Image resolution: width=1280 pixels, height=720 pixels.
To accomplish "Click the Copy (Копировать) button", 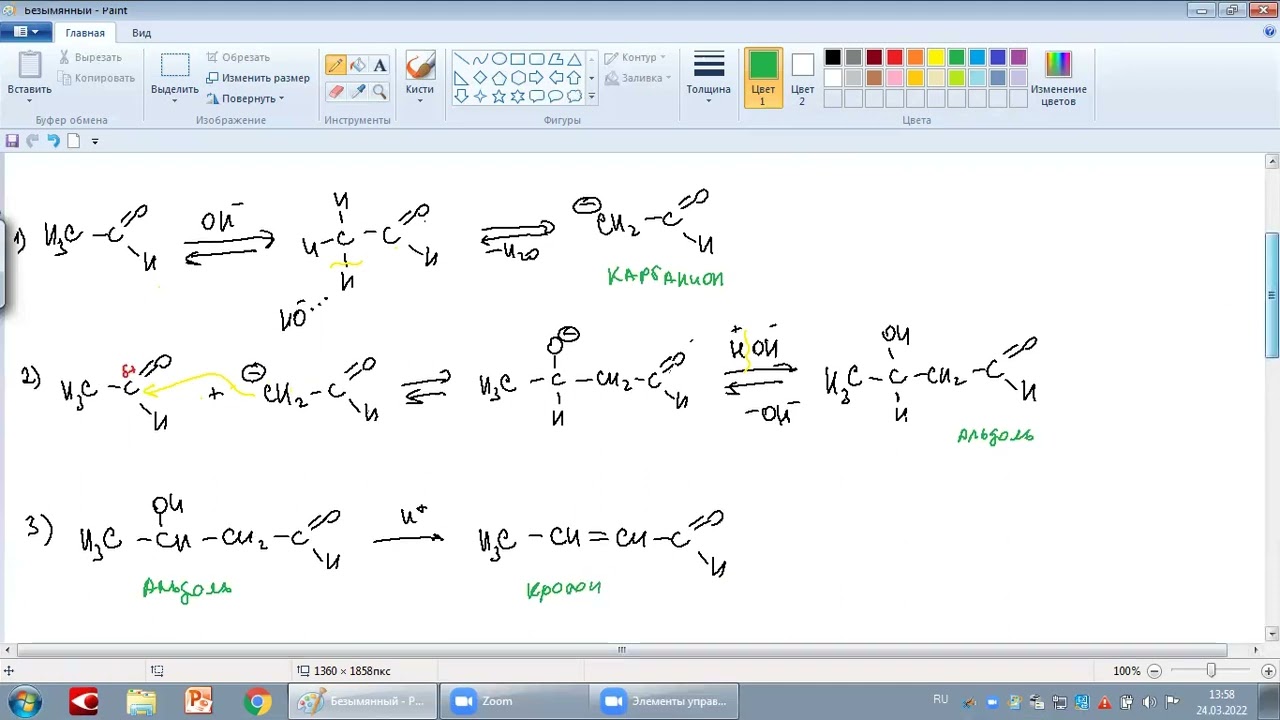I will (96, 78).
